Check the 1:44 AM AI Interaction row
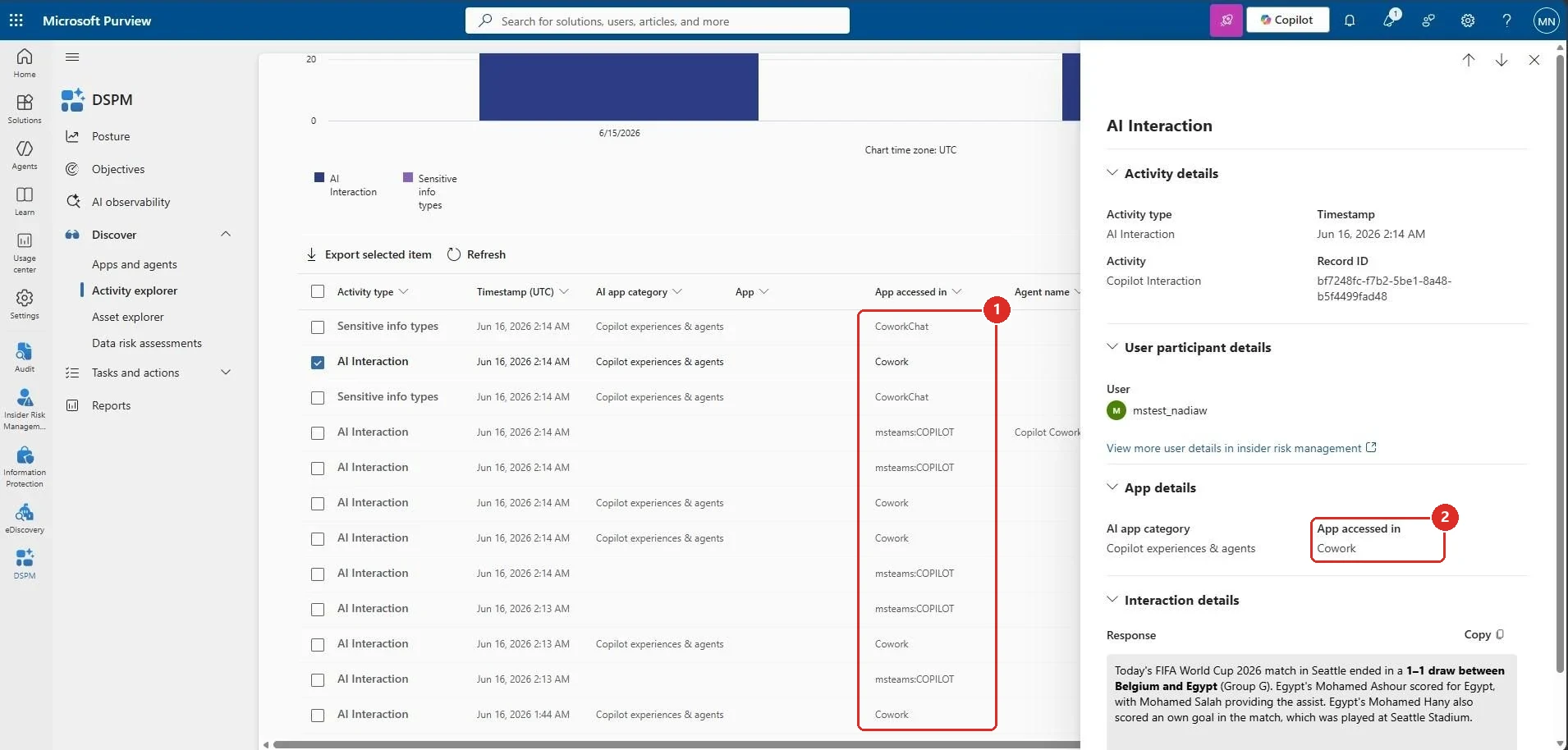Image resolution: width=1568 pixels, height=750 pixels. [318, 716]
